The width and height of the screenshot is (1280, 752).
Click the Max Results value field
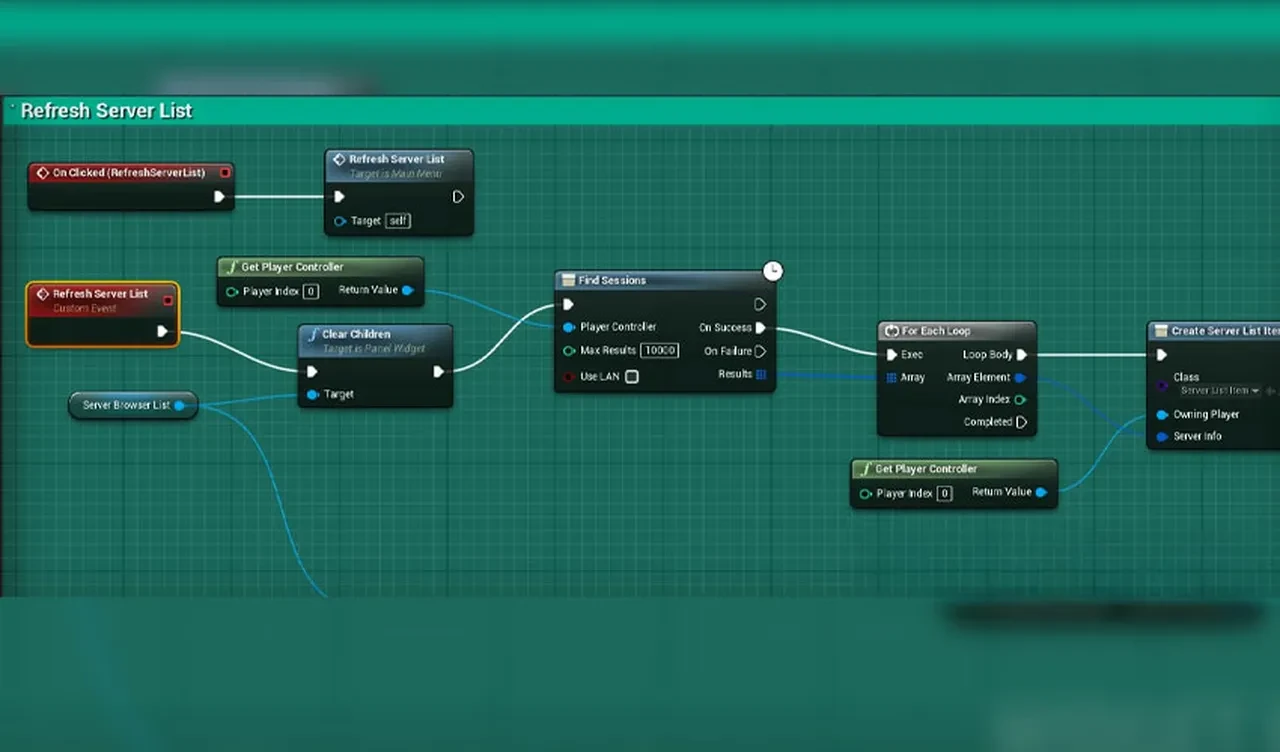(660, 351)
